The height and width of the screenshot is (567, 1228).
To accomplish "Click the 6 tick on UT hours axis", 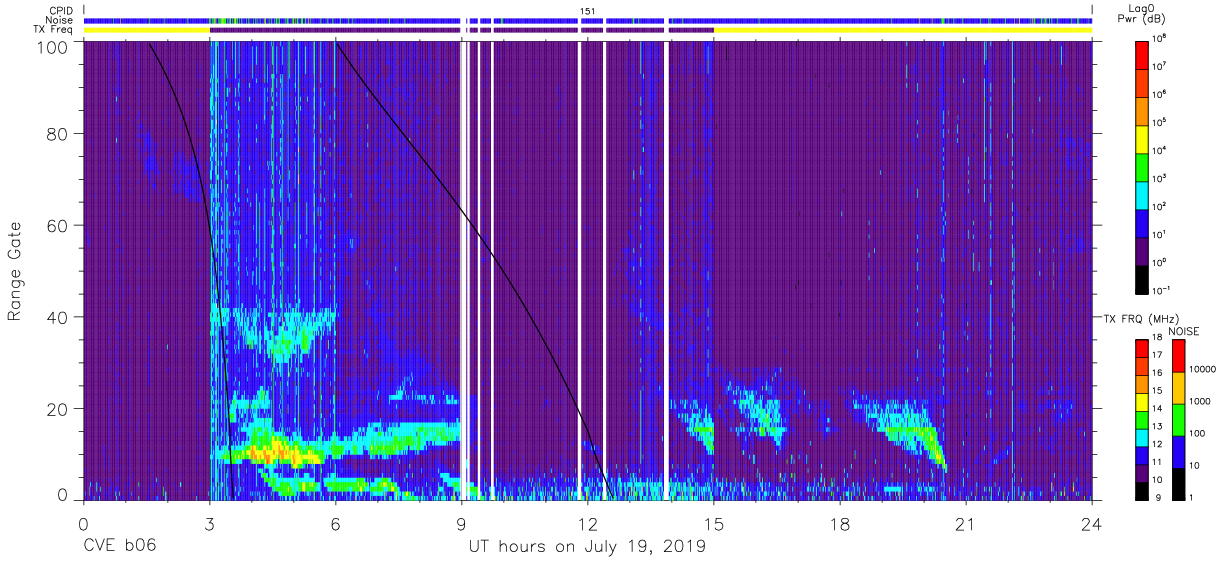I will 335,523.
